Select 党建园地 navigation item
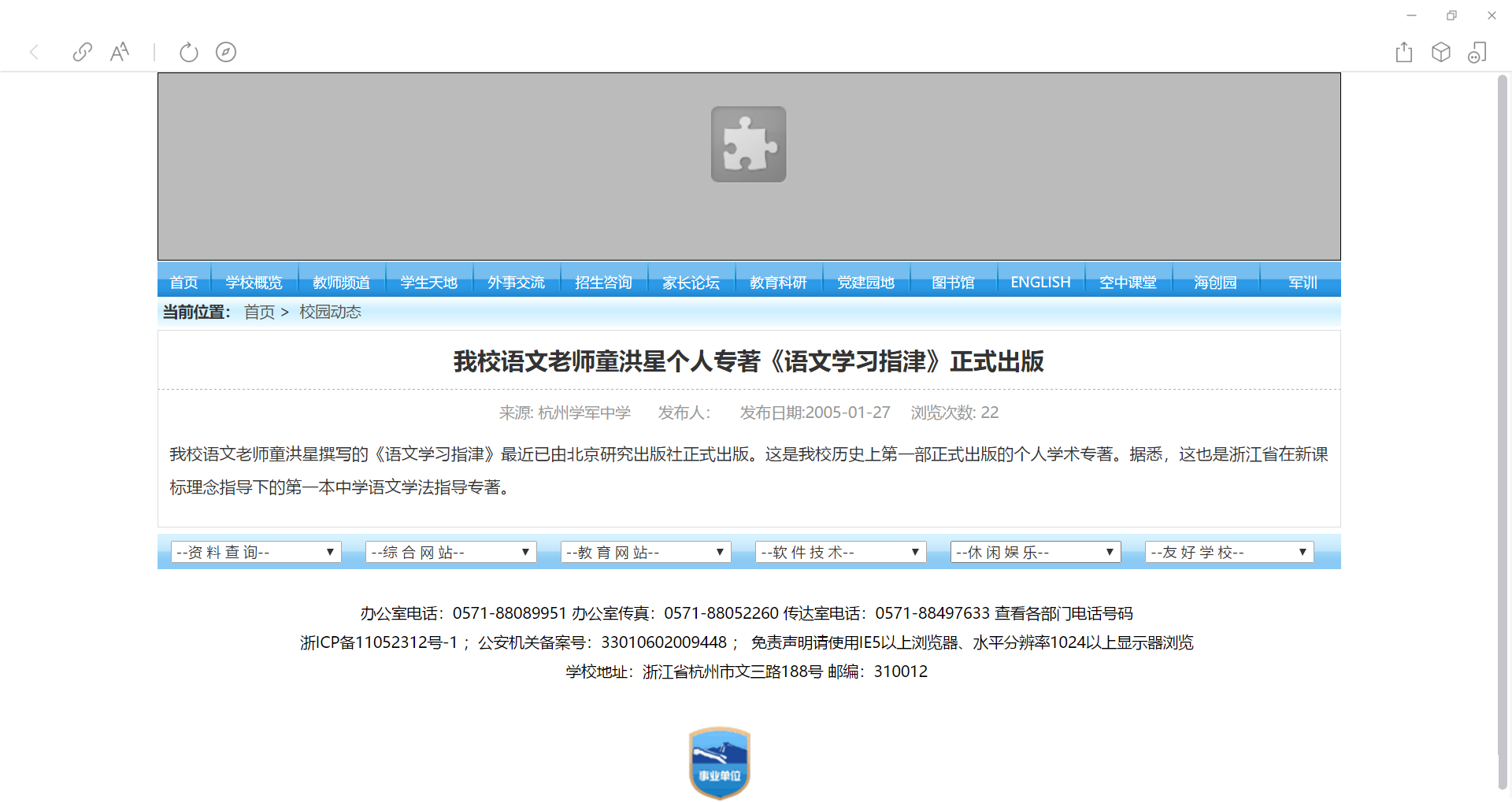The image size is (1512, 803). point(865,282)
